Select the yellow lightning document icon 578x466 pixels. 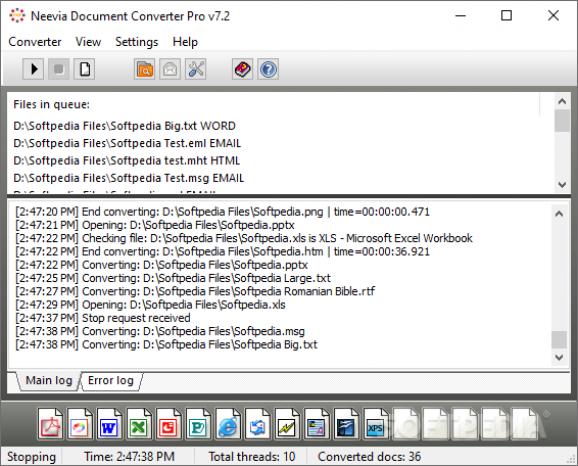coord(287,424)
